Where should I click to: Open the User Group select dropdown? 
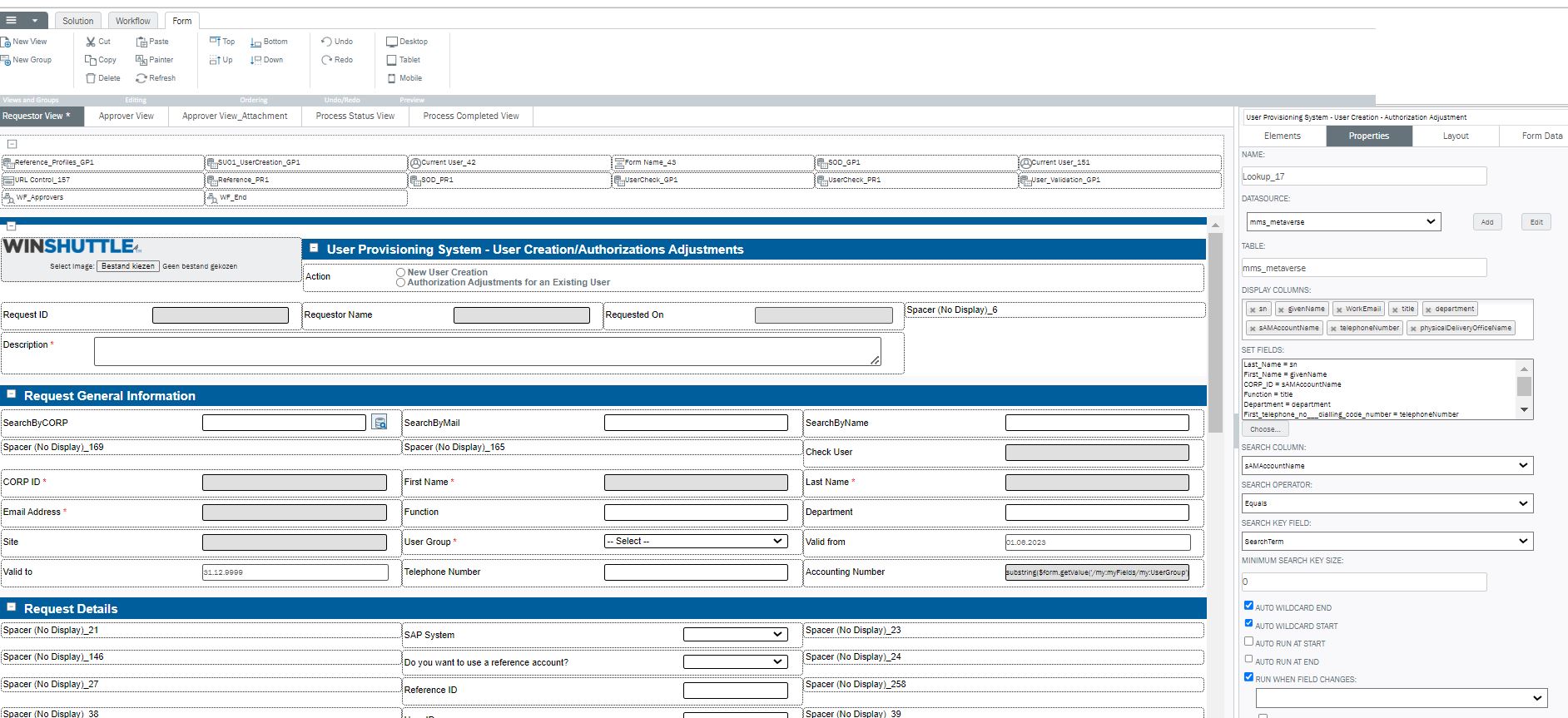(695, 542)
